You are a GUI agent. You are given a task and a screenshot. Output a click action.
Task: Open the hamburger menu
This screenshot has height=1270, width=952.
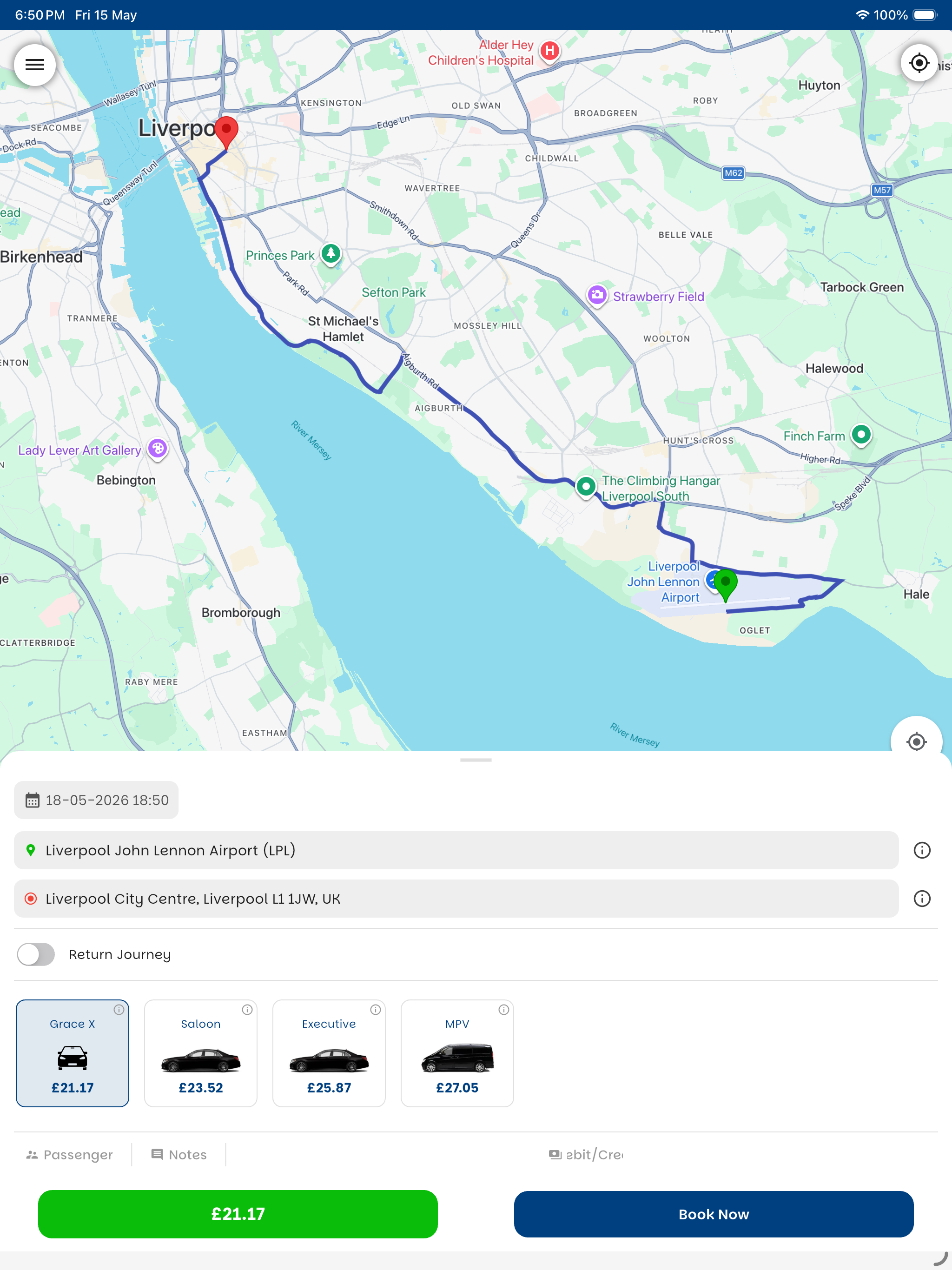pos(35,65)
